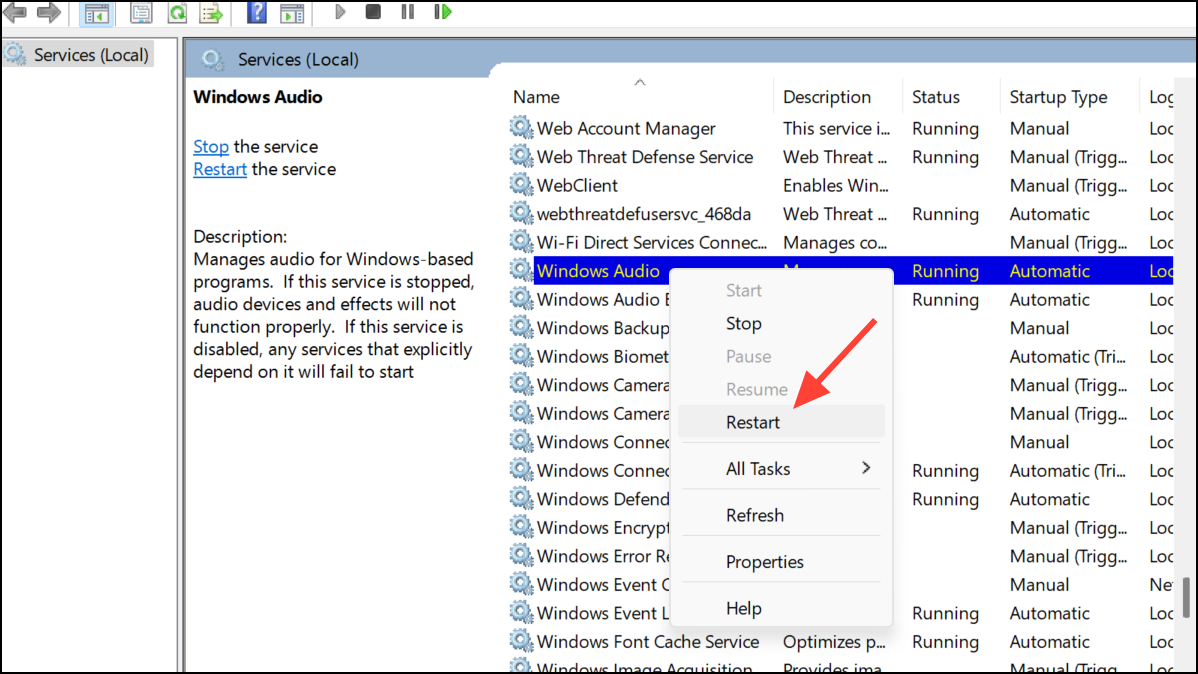The width and height of the screenshot is (1198, 674).
Task: Click Manual startup type for Web Account Manager
Action: pos(1039,128)
